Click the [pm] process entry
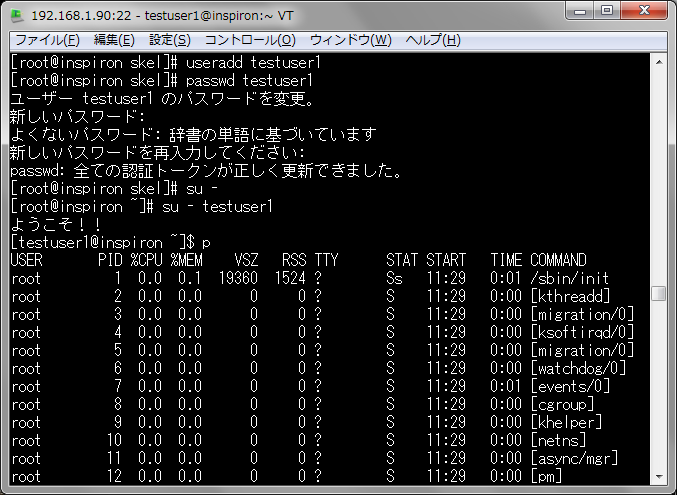677x495 pixels. (546, 477)
